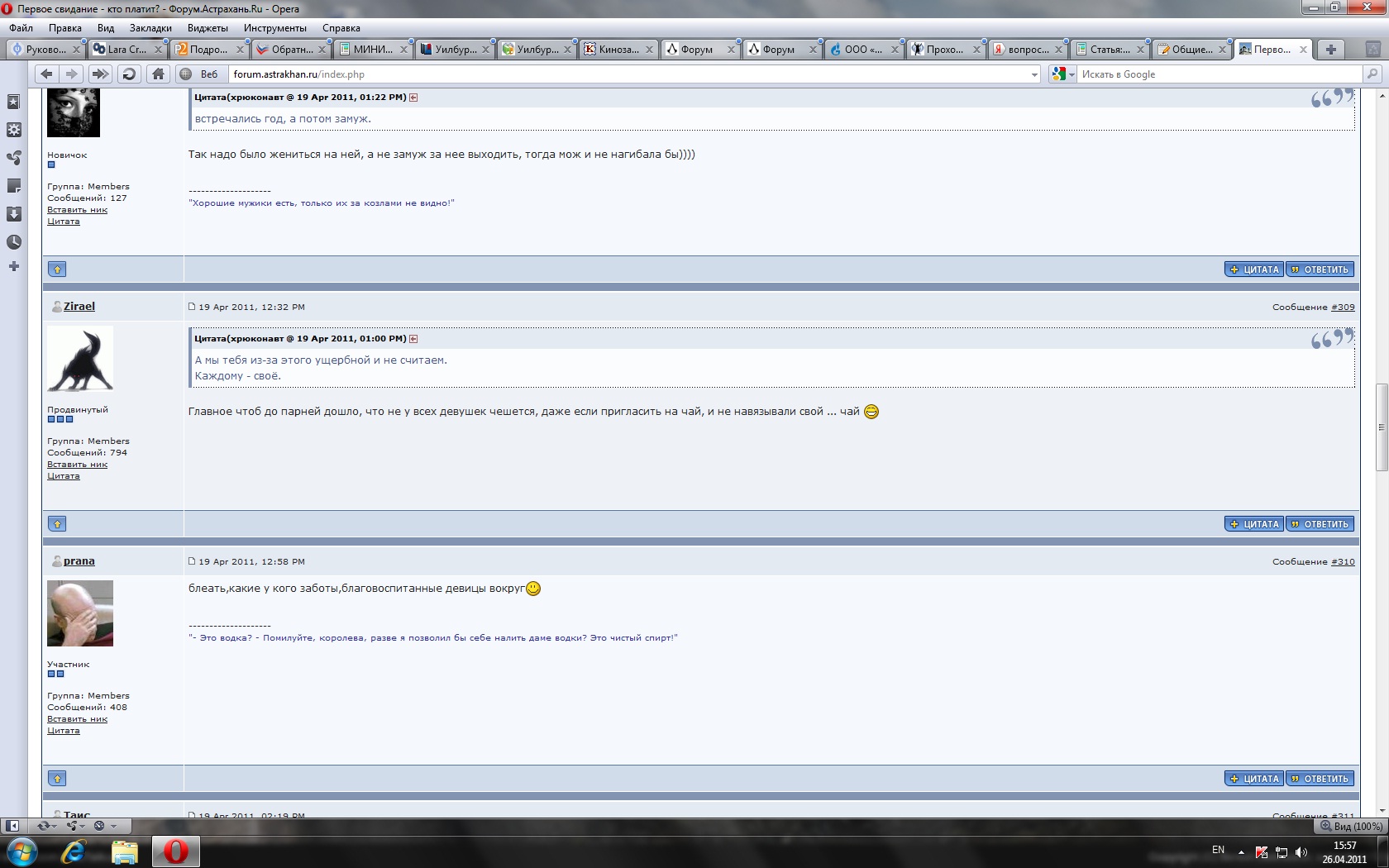The height and width of the screenshot is (868, 1389).
Task: Open the Вид (100%) zoom dropdown
Action: click(1350, 826)
